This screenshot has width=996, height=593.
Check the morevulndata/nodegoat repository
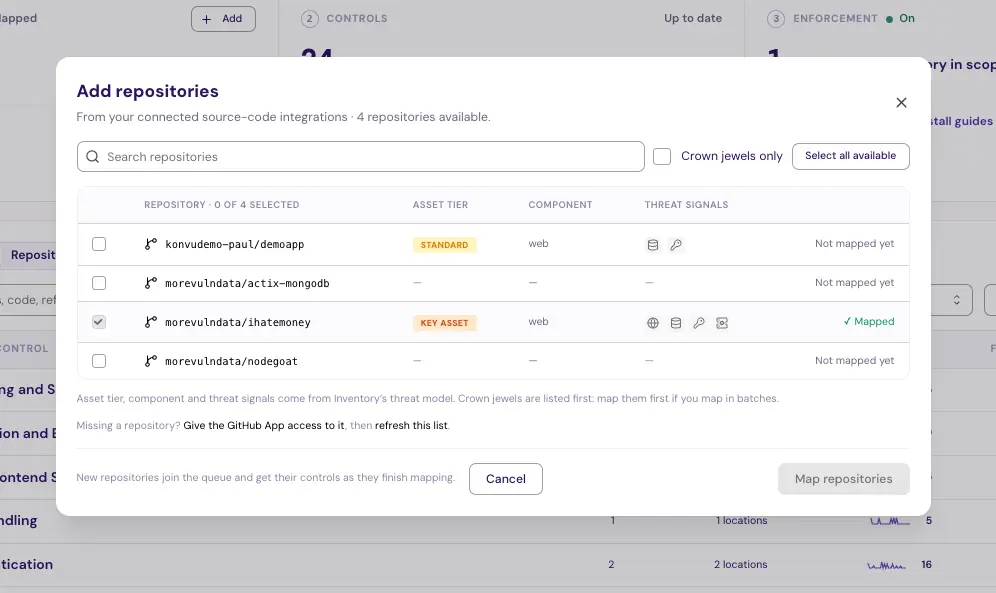[98, 361]
